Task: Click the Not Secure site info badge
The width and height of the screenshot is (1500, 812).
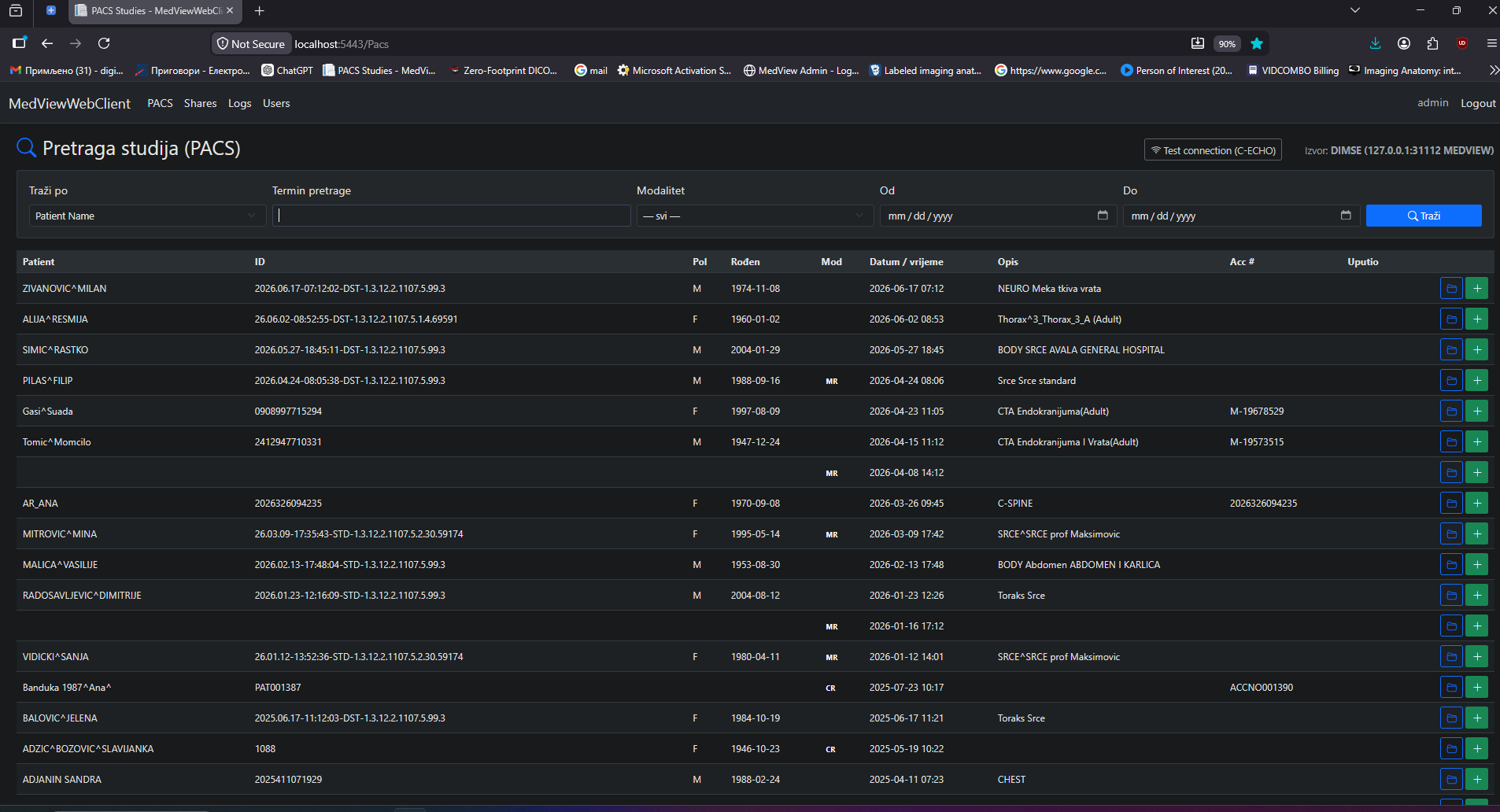Action: point(251,44)
